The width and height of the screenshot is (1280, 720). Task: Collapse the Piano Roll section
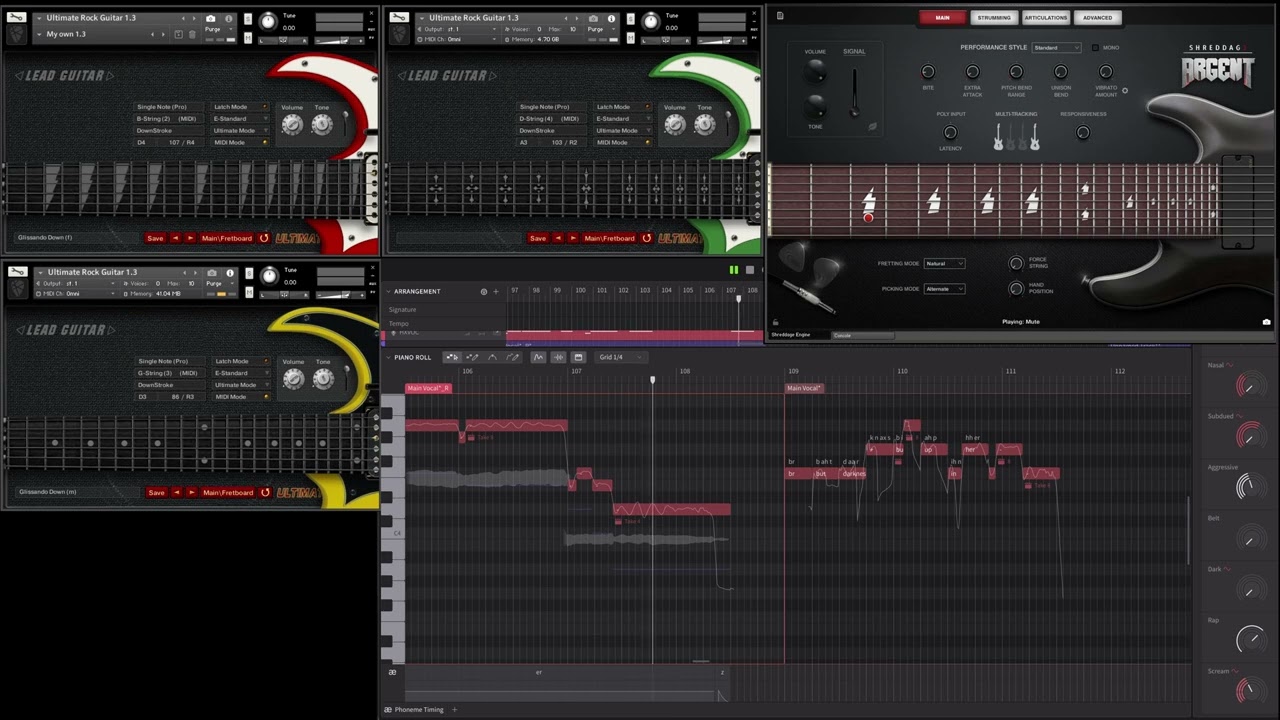click(388, 357)
